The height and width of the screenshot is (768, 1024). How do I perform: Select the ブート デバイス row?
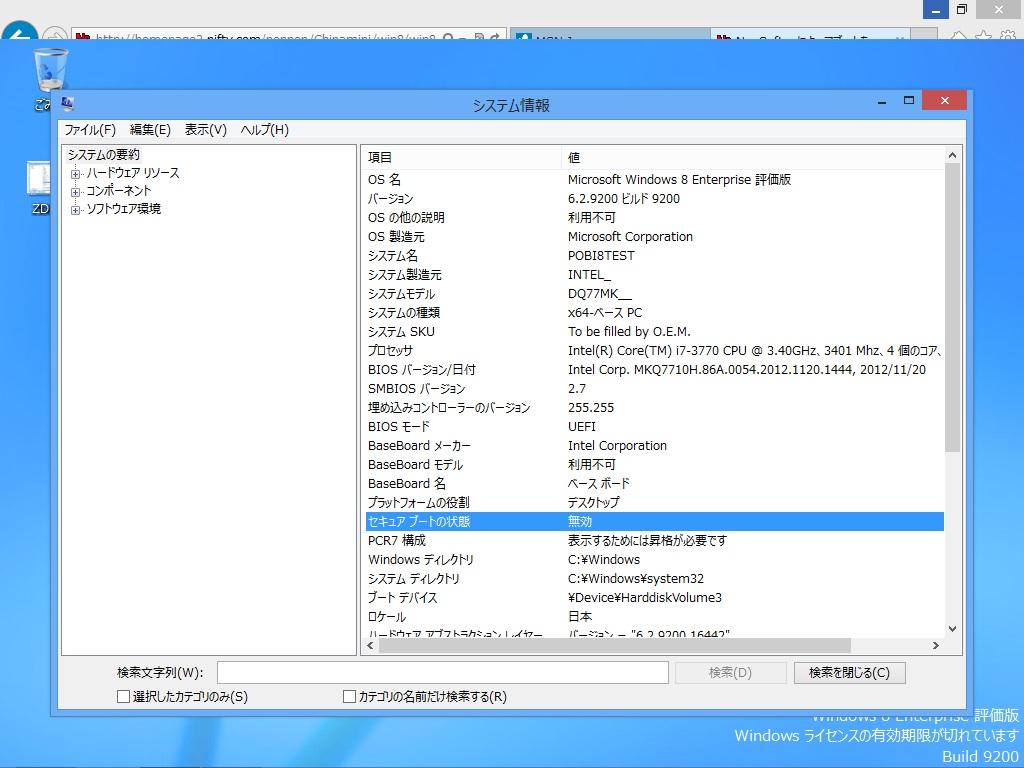pyautogui.click(x=653, y=598)
